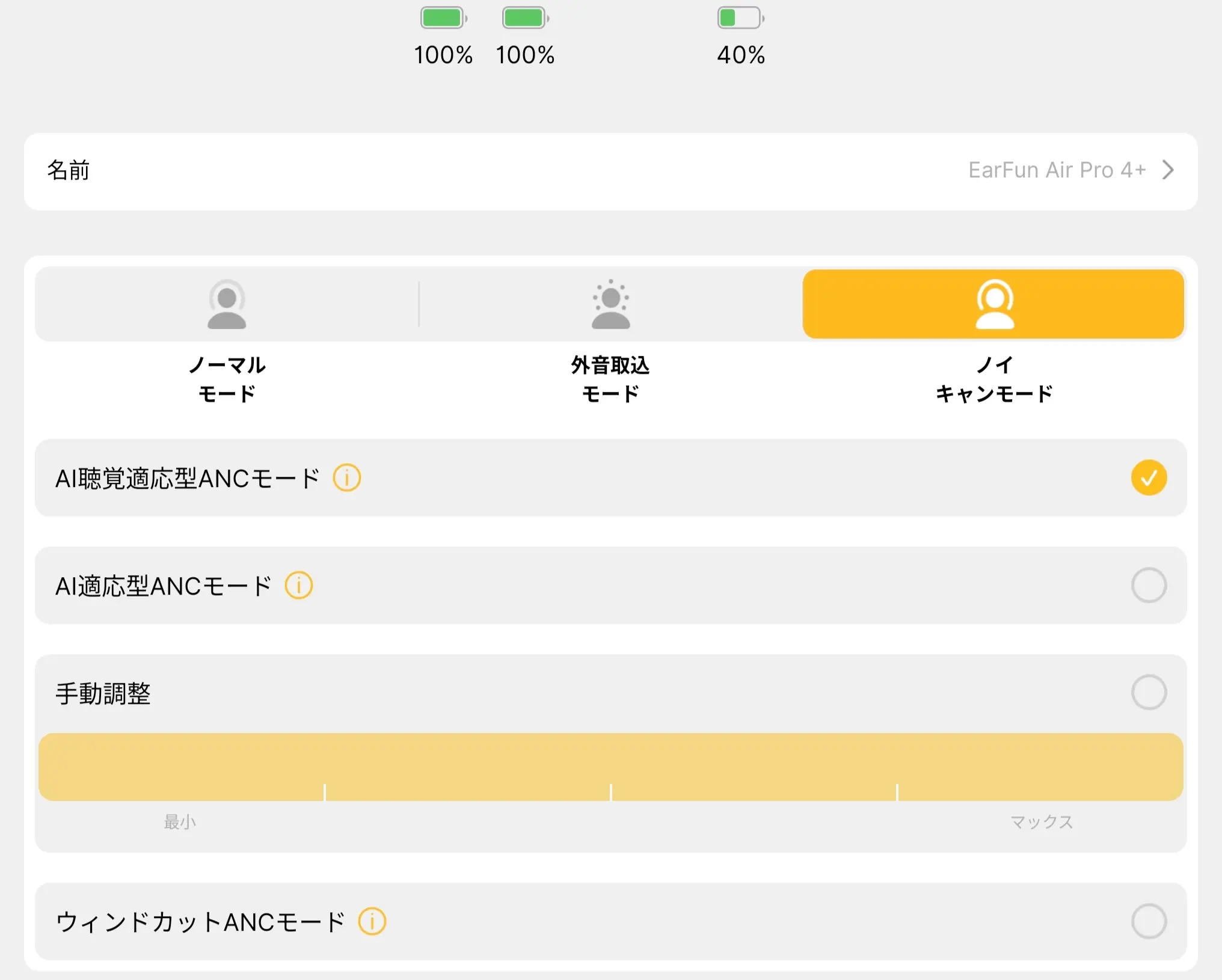This screenshot has height=980, width=1222.
Task: Select the noise cancelling mode person icon
Action: [x=993, y=305]
